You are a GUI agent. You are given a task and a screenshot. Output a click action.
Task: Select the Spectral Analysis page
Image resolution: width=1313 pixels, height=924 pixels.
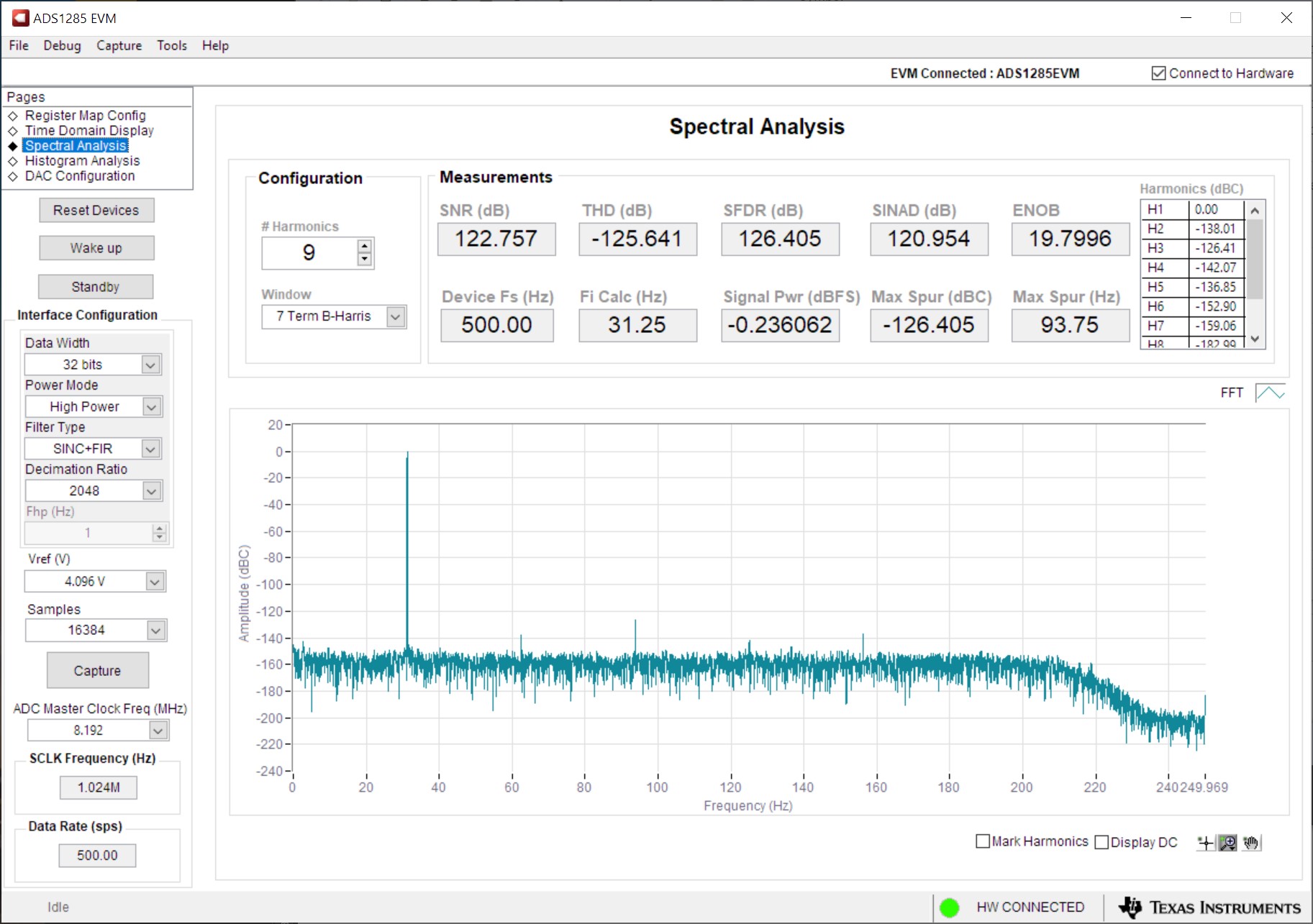[x=76, y=145]
